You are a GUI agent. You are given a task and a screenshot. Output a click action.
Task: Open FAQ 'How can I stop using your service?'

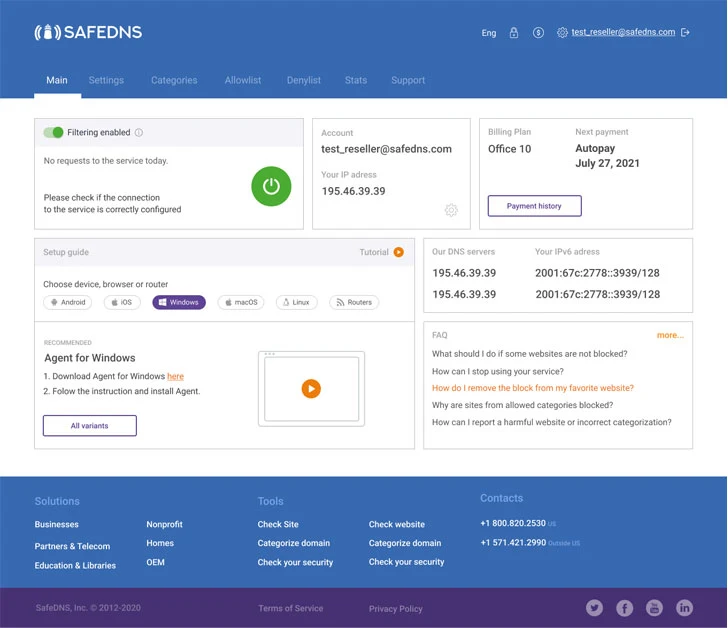[498, 371]
